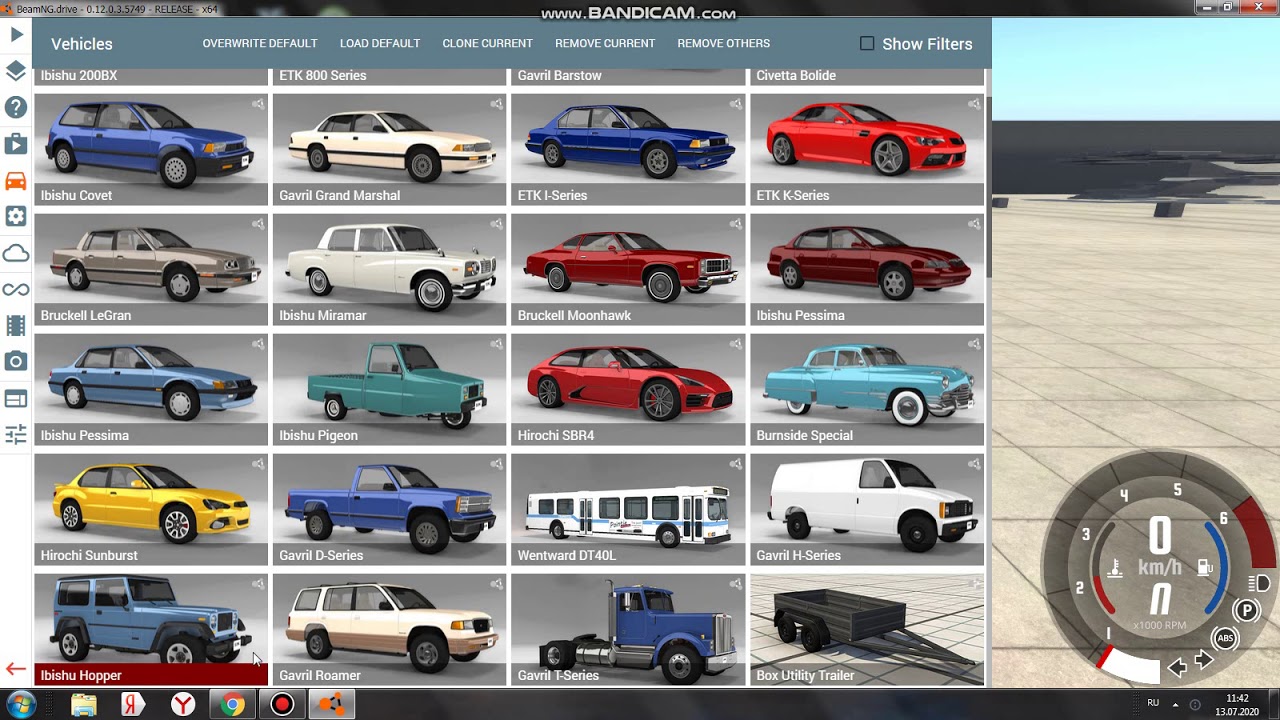Open File Explorer folder in the taskbar
Image resolution: width=1280 pixels, height=720 pixels.
click(x=84, y=705)
